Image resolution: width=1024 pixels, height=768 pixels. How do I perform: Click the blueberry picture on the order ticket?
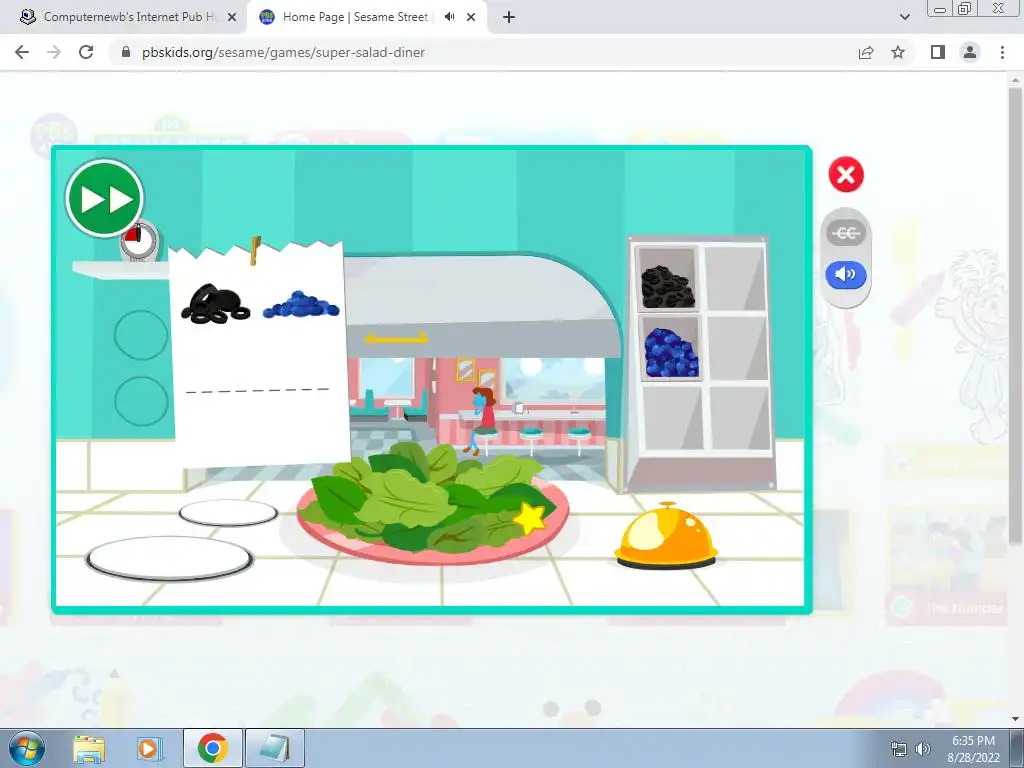(x=301, y=305)
